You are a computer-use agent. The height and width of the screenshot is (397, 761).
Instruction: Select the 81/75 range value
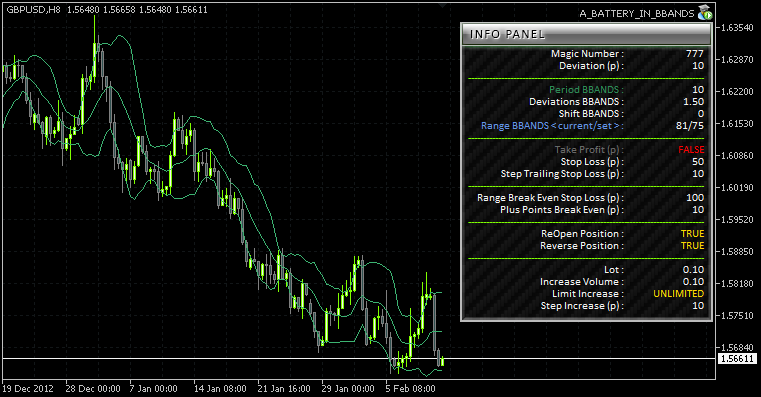click(690, 126)
